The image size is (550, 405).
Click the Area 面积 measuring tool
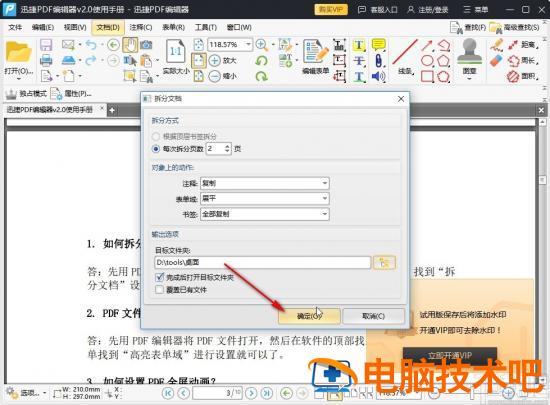[x=523, y=76]
